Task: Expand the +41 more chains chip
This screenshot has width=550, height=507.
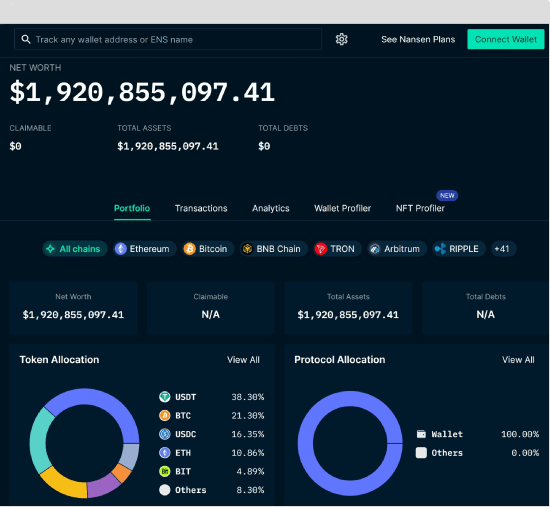Action: point(503,249)
